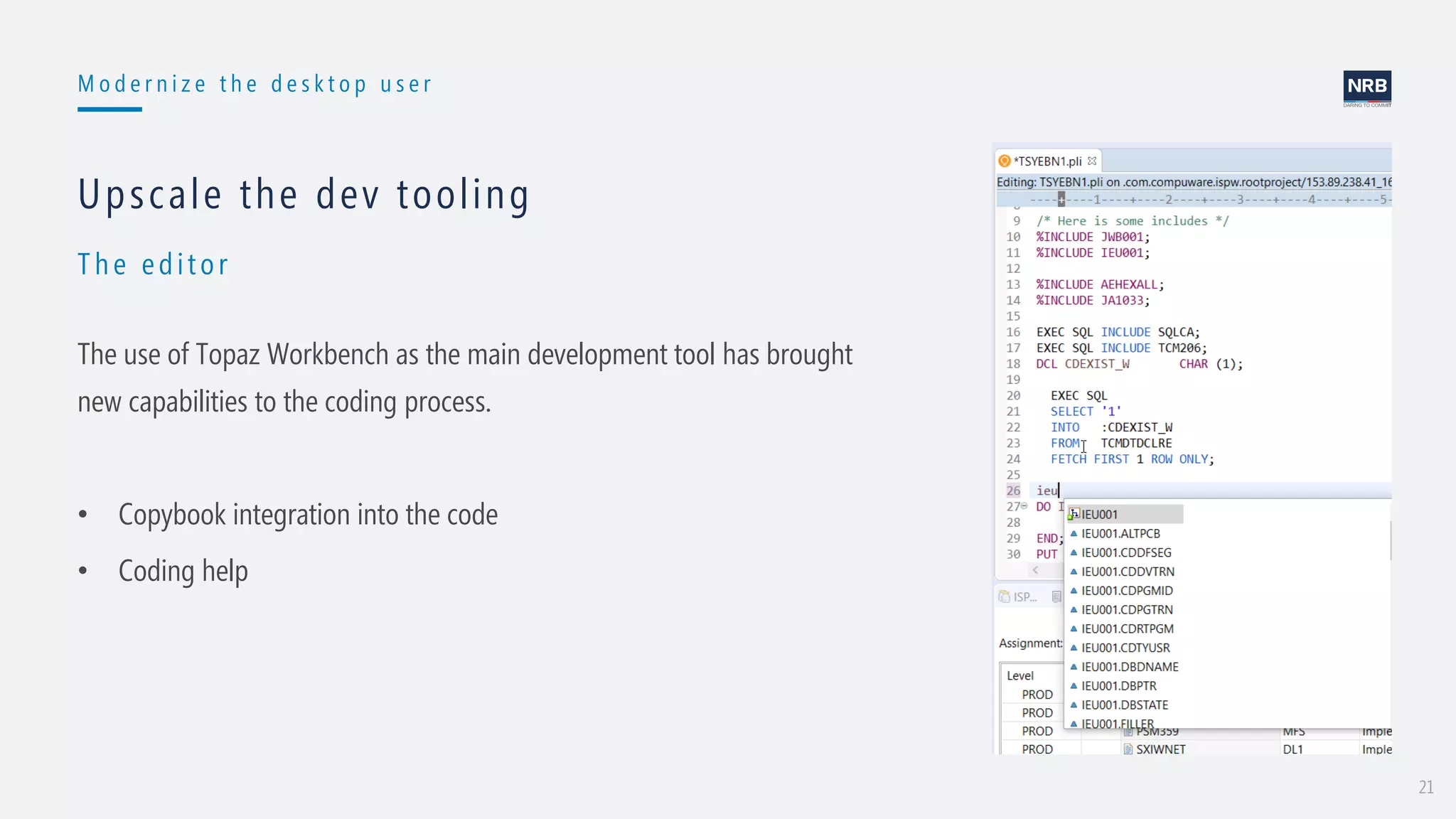Click the view icon beside ISP tab
Image resolution: width=1456 pixels, height=819 pixels.
tap(1056, 597)
